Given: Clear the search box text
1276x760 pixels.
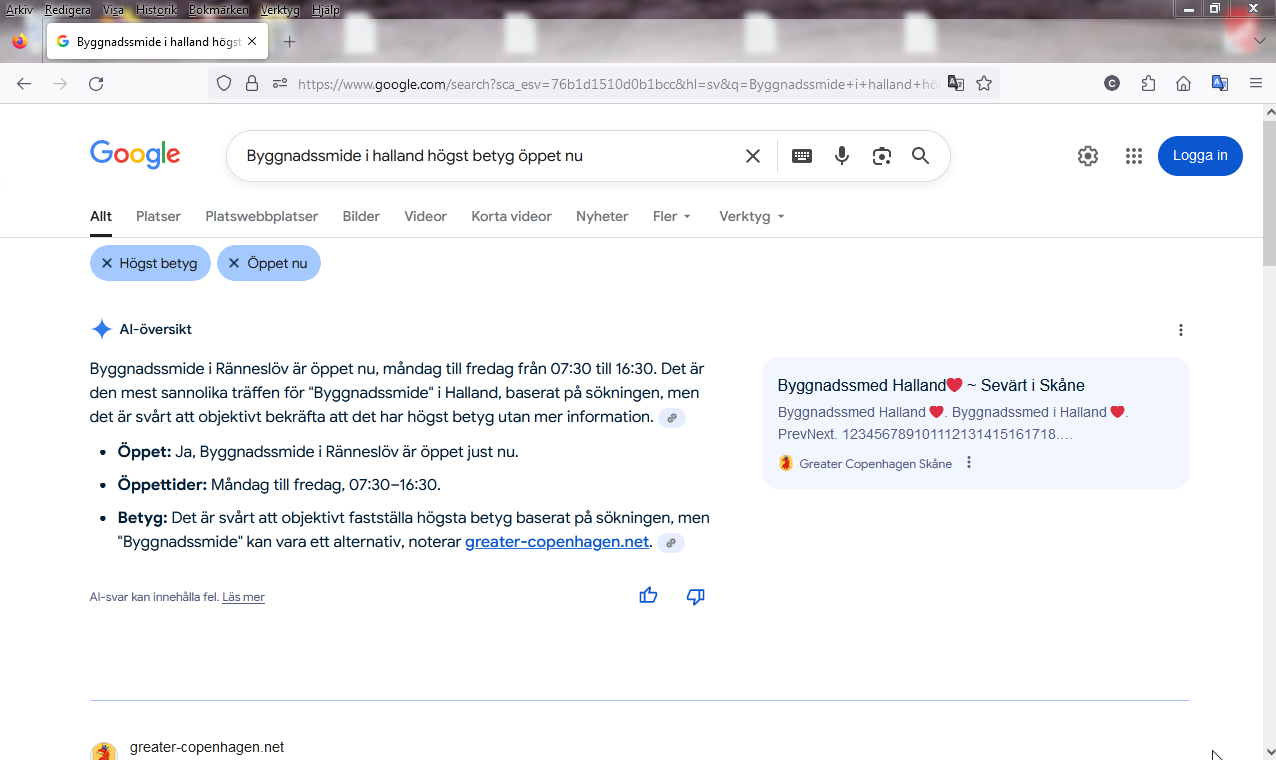Looking at the screenshot, I should click(x=753, y=156).
